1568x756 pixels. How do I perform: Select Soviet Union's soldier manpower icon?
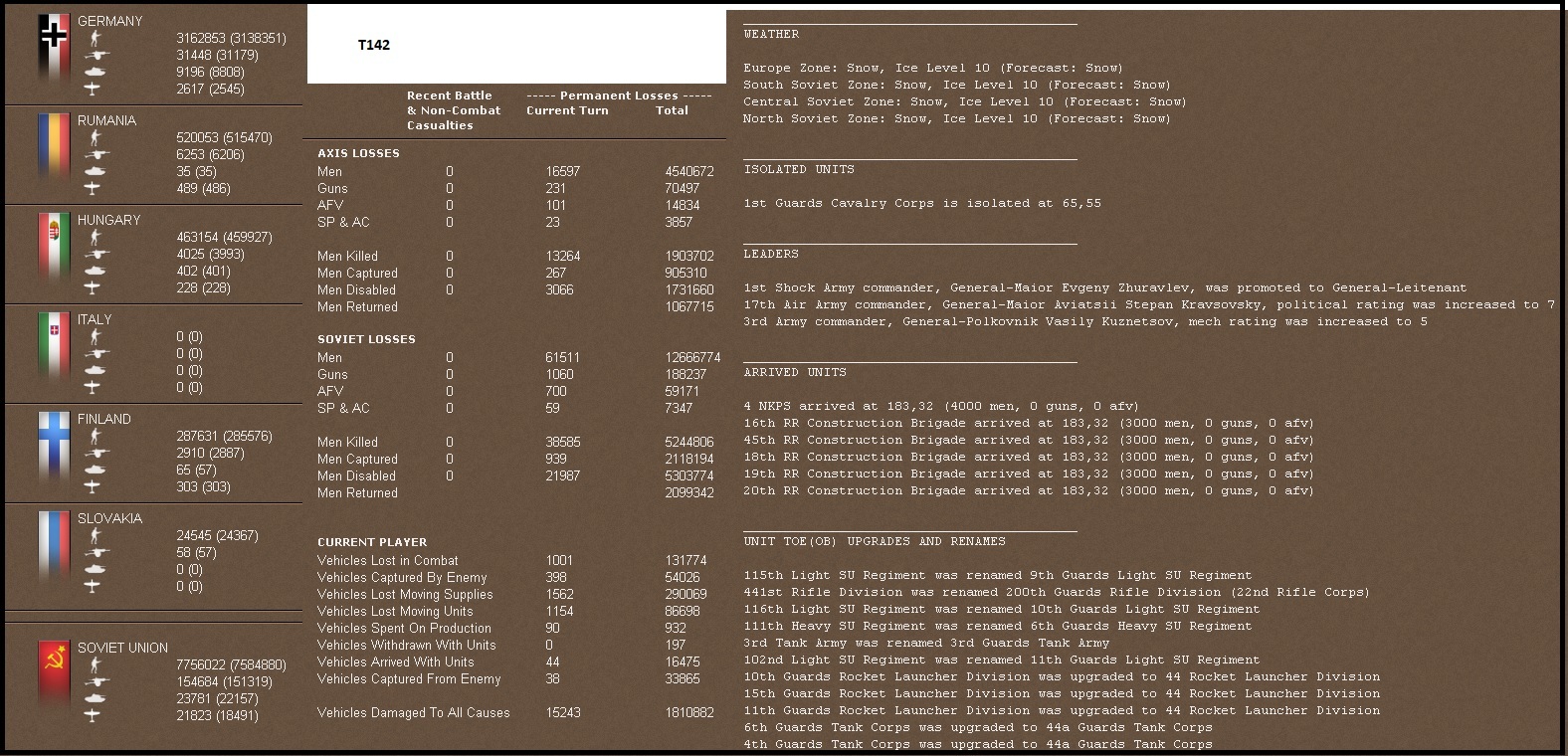pyautogui.click(x=95, y=665)
